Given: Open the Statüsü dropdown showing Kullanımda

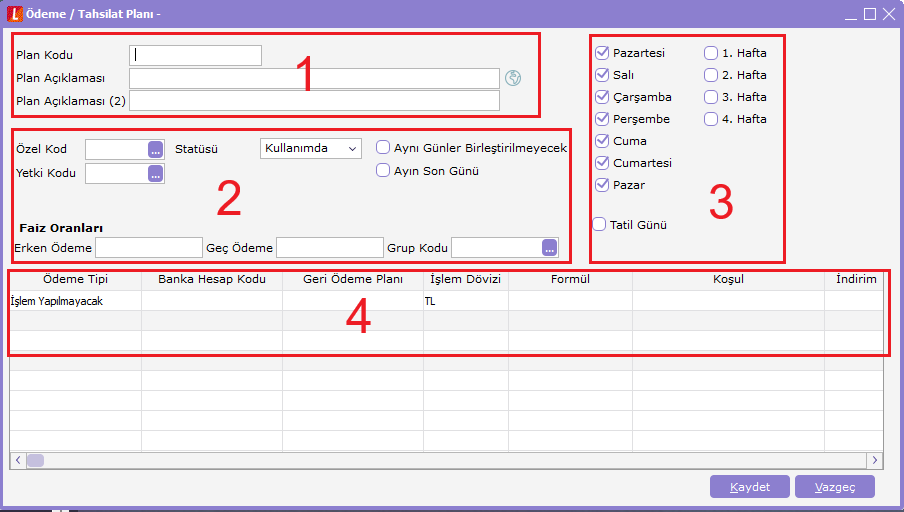Looking at the screenshot, I should click(x=311, y=148).
